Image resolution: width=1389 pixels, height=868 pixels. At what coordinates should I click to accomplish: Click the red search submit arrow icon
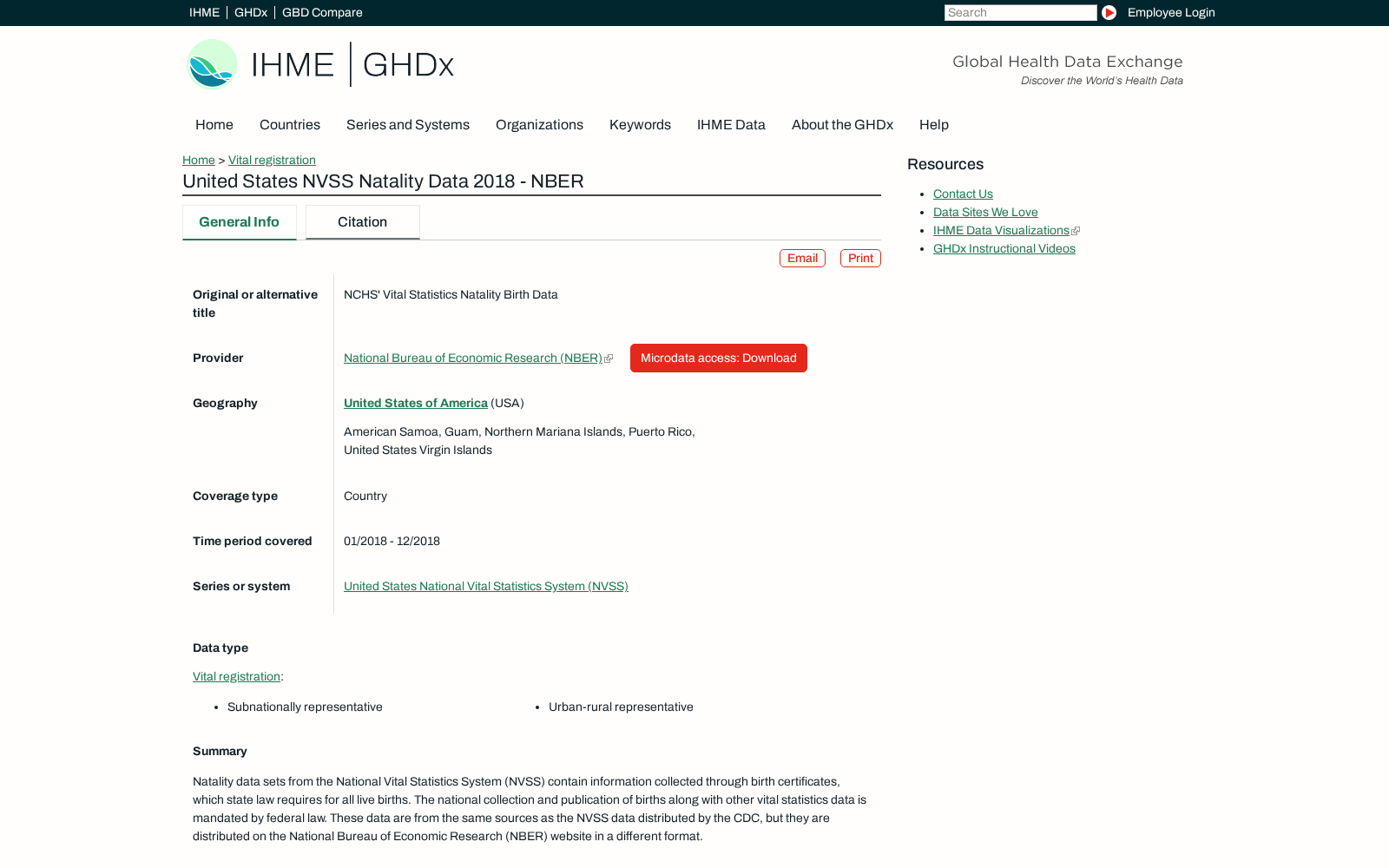pos(1109,12)
